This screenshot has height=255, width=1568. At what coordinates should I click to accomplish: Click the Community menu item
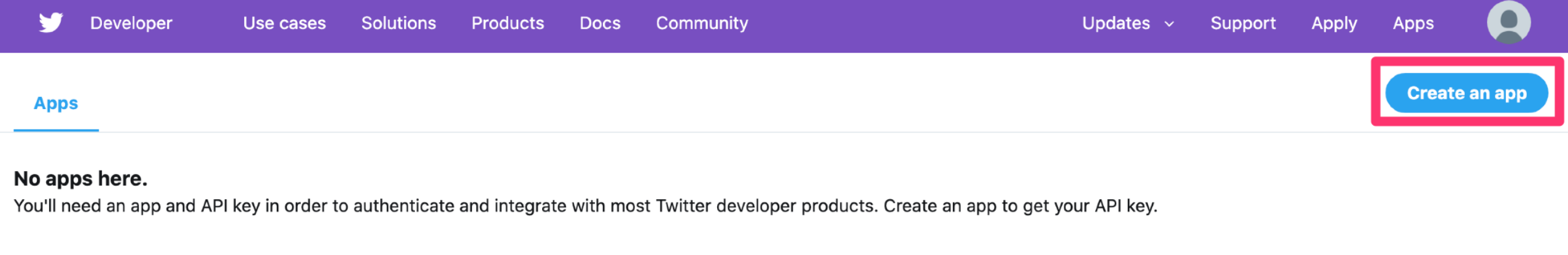click(702, 23)
